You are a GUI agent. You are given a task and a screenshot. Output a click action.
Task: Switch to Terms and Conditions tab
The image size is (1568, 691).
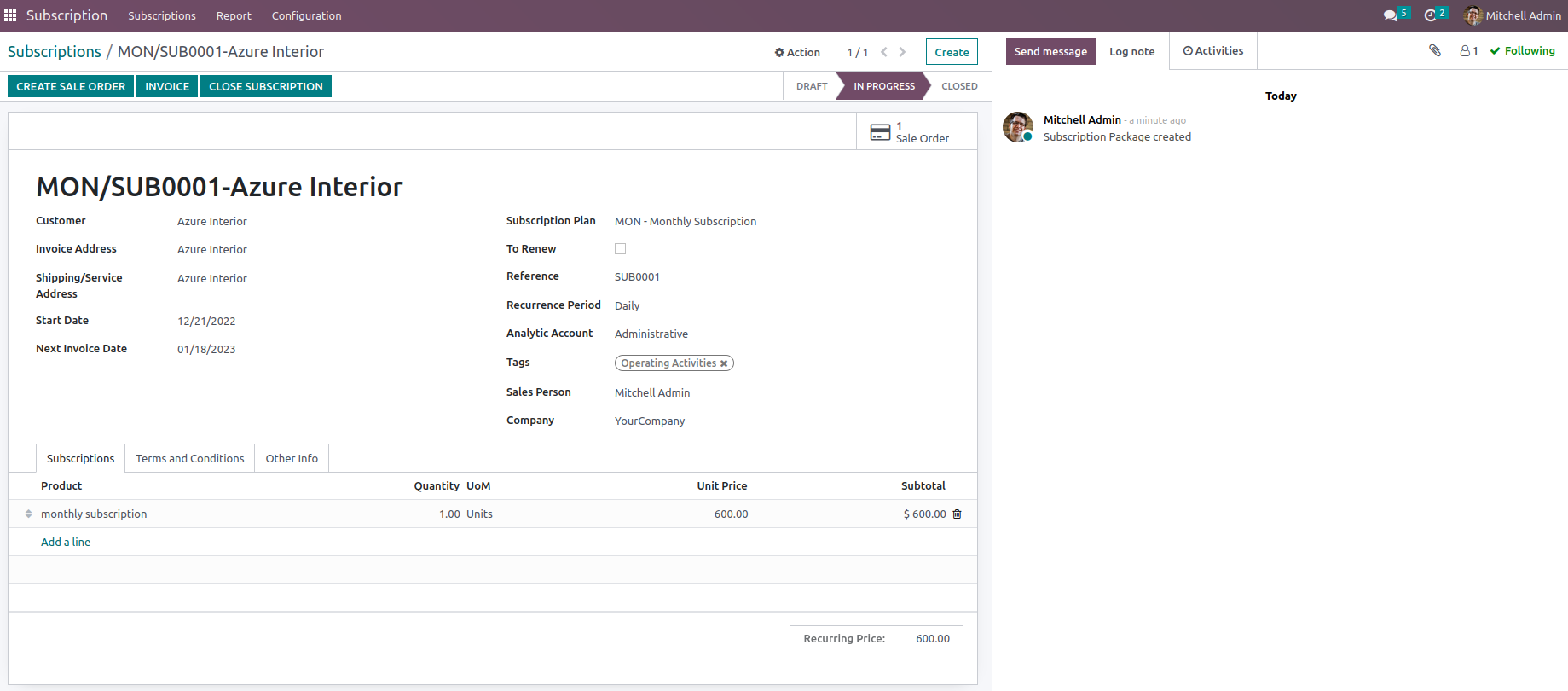pyautogui.click(x=190, y=458)
